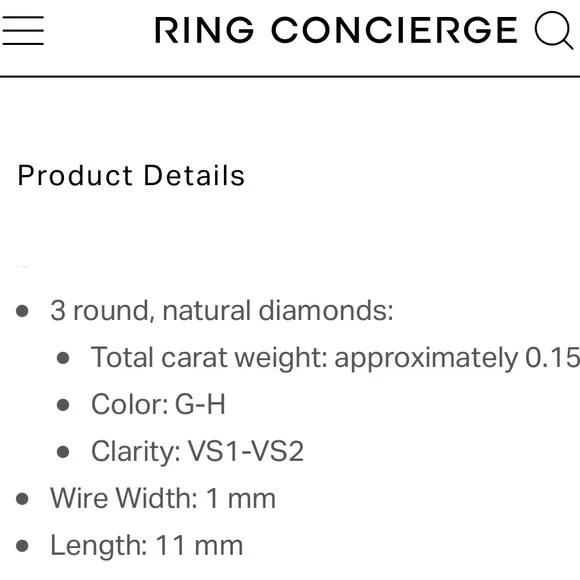Go home via Ring Concierge logo
The height and width of the screenshot is (580, 580).
click(x=335, y=30)
